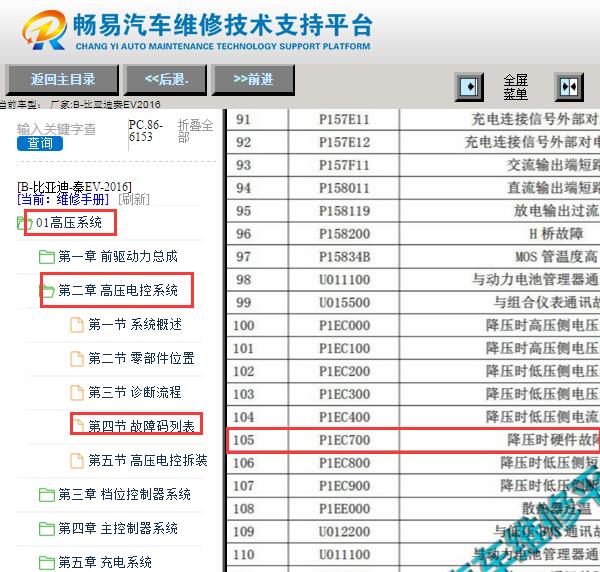
Task: Expand the 第一章 前驱动力总成 folder icon
Action: tap(47, 256)
